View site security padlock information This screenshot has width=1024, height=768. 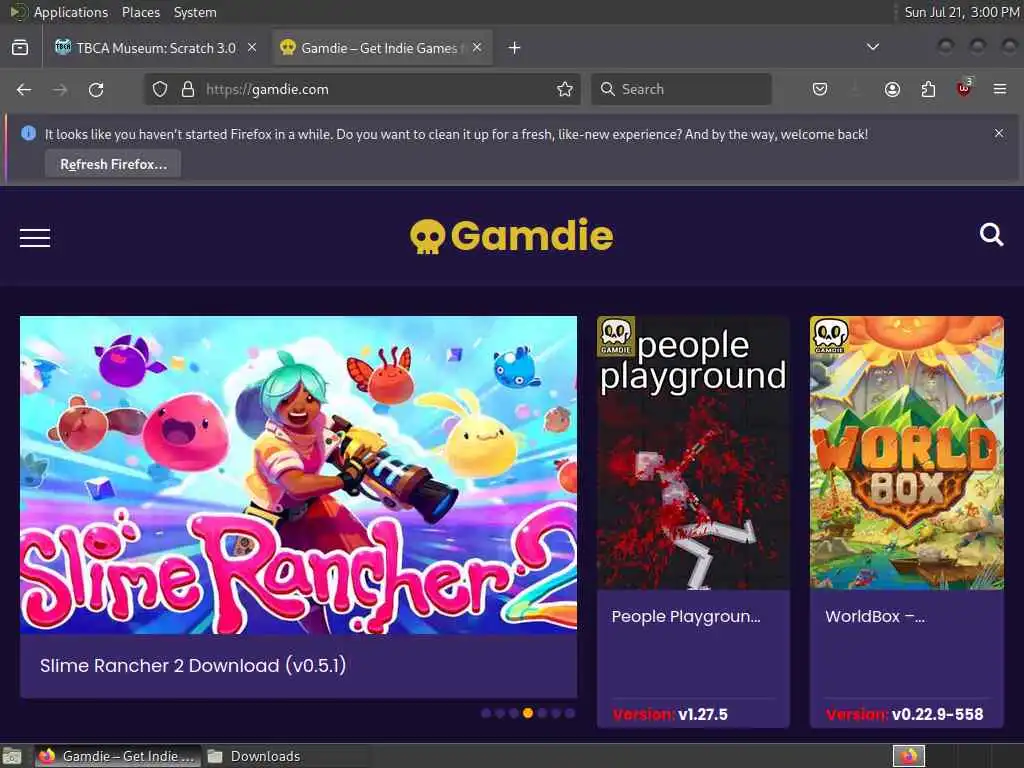click(x=188, y=89)
